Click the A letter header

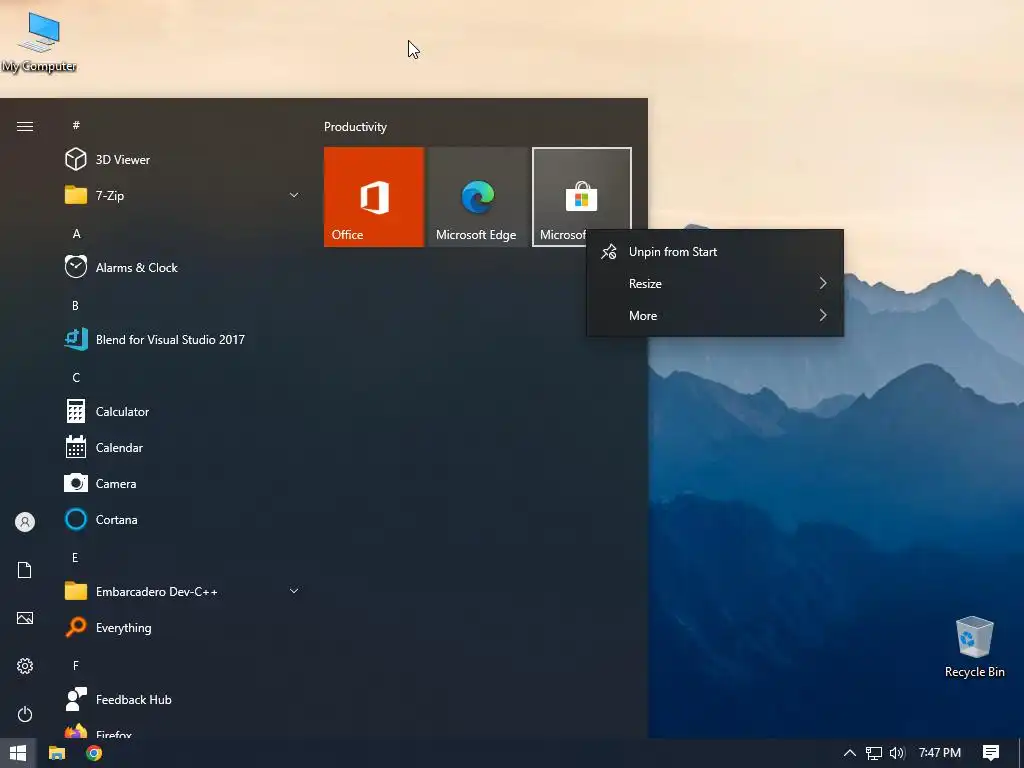pyautogui.click(x=76, y=233)
